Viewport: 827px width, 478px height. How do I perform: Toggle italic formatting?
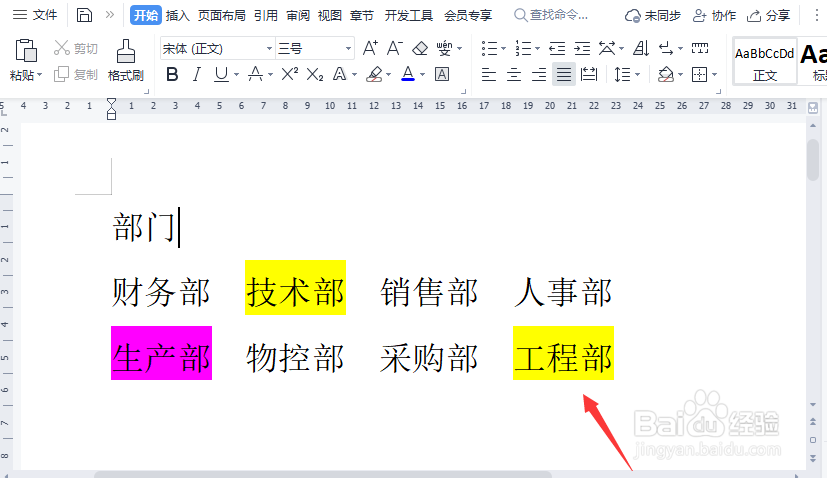[197, 74]
